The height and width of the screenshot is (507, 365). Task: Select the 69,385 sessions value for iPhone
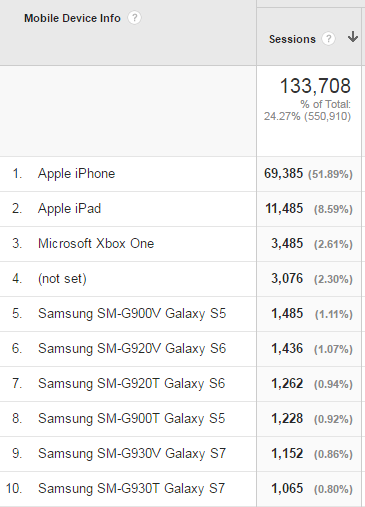coord(283,173)
